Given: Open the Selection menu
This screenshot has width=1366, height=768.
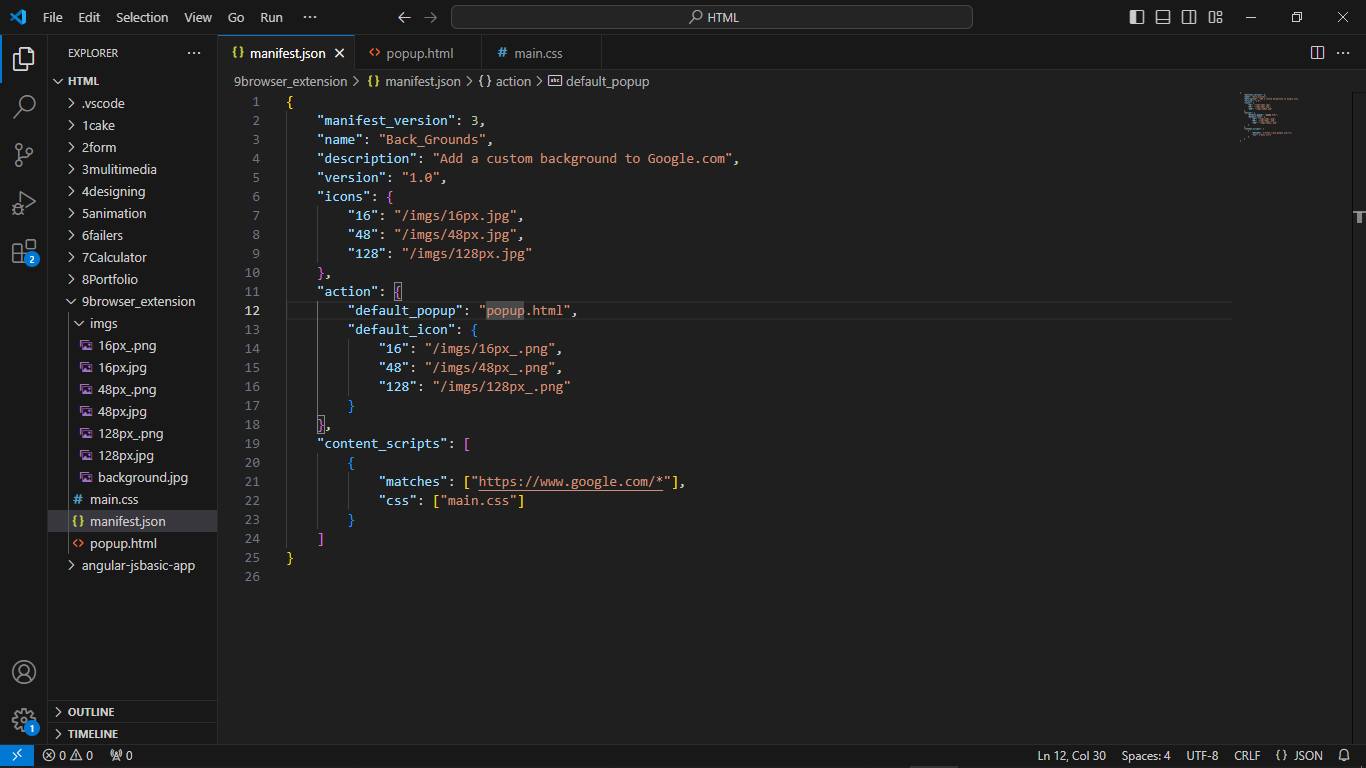Looking at the screenshot, I should 142,17.
